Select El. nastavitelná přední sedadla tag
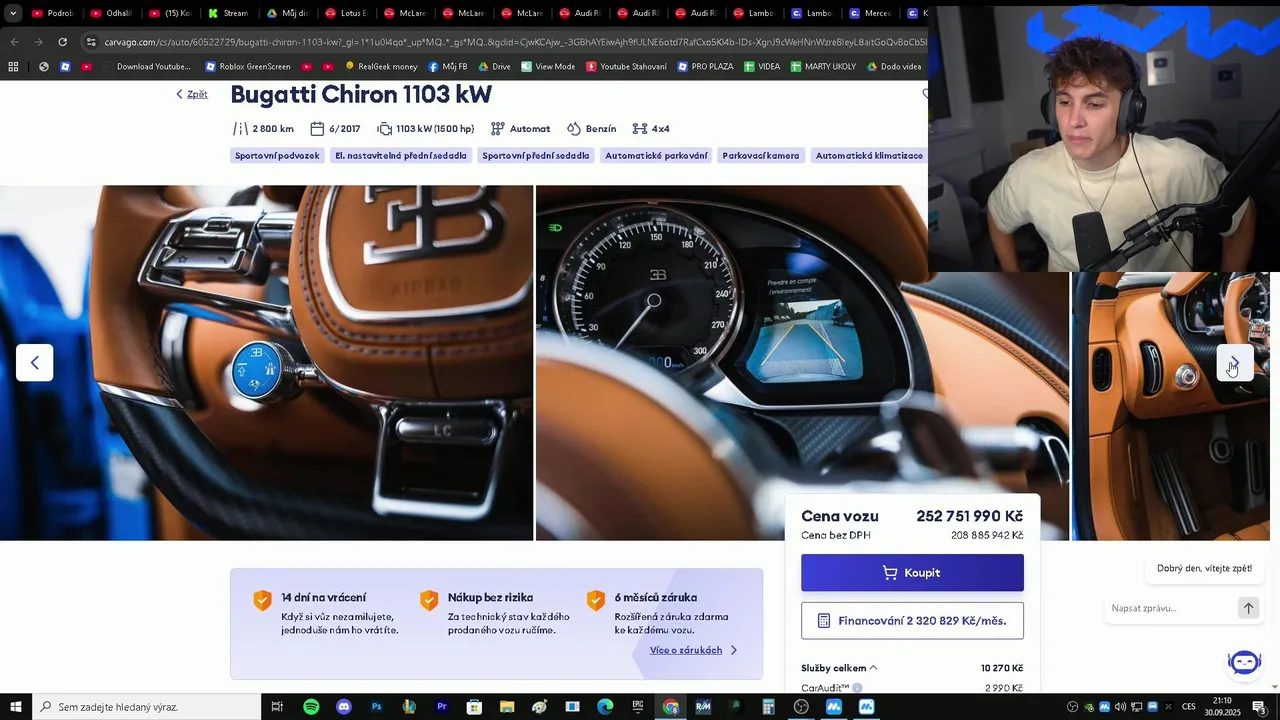The height and width of the screenshot is (720, 1280). click(401, 156)
